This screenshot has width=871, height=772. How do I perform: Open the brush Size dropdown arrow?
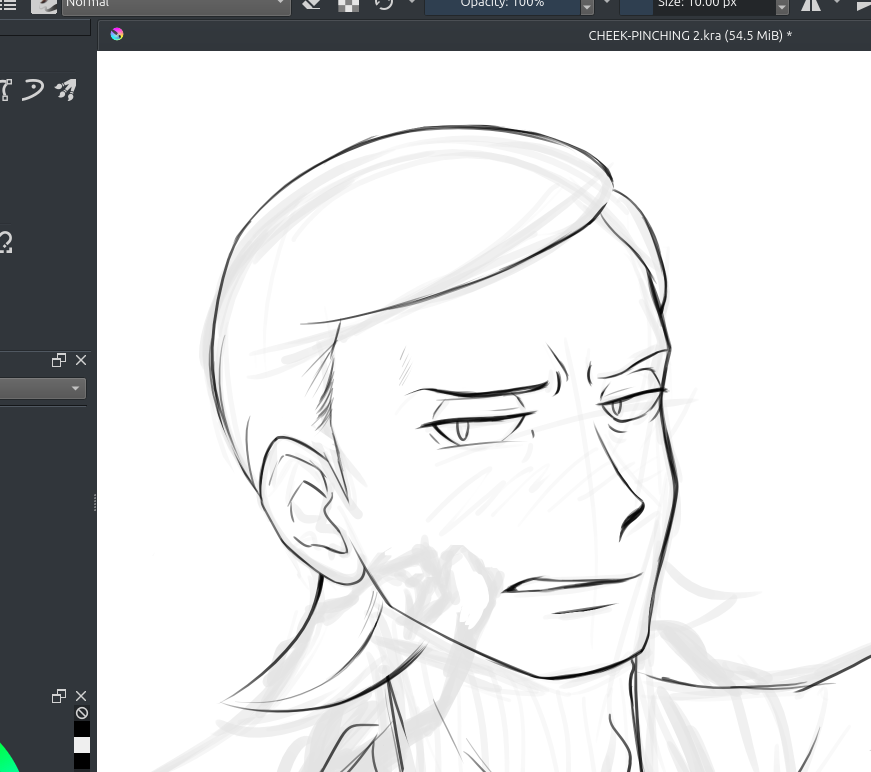[782, 6]
